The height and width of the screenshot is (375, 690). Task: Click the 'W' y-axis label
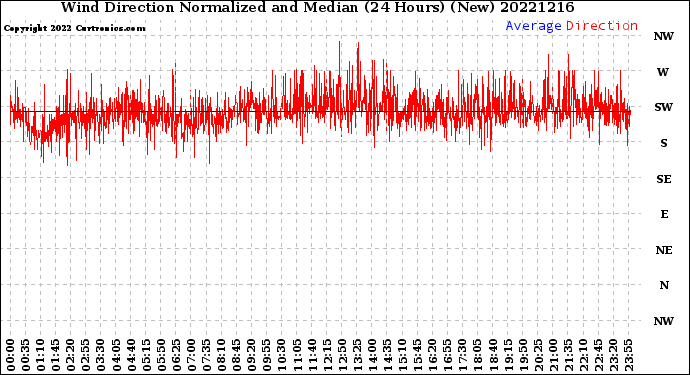663,72
